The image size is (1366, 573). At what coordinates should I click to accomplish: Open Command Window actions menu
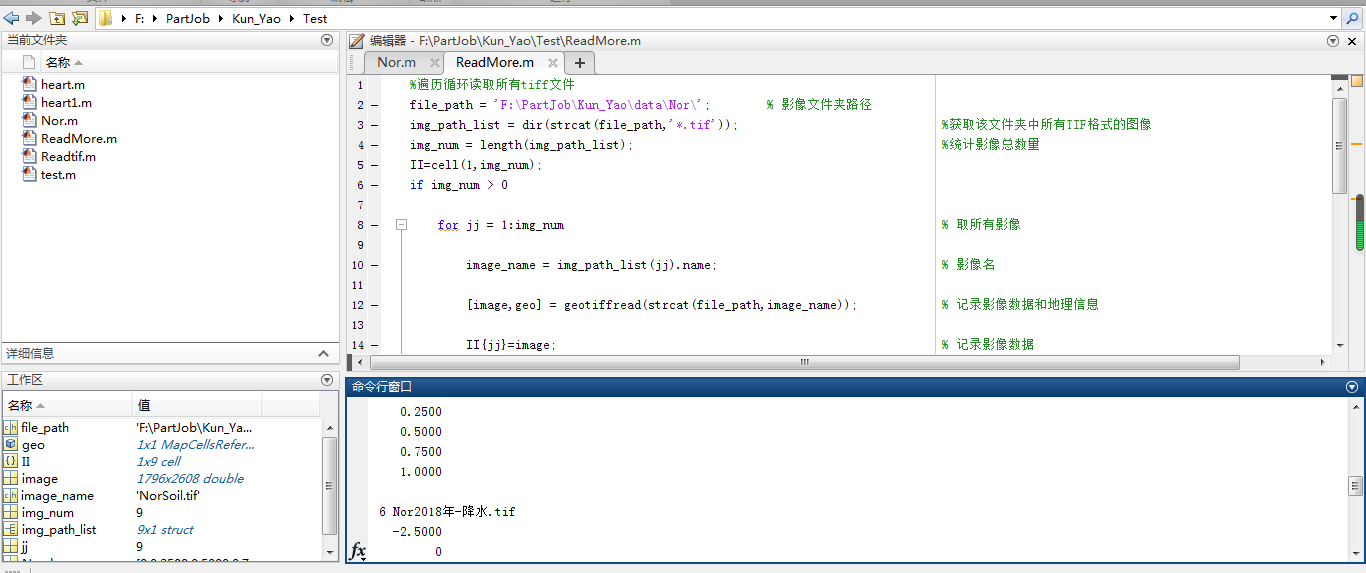tap(1352, 386)
